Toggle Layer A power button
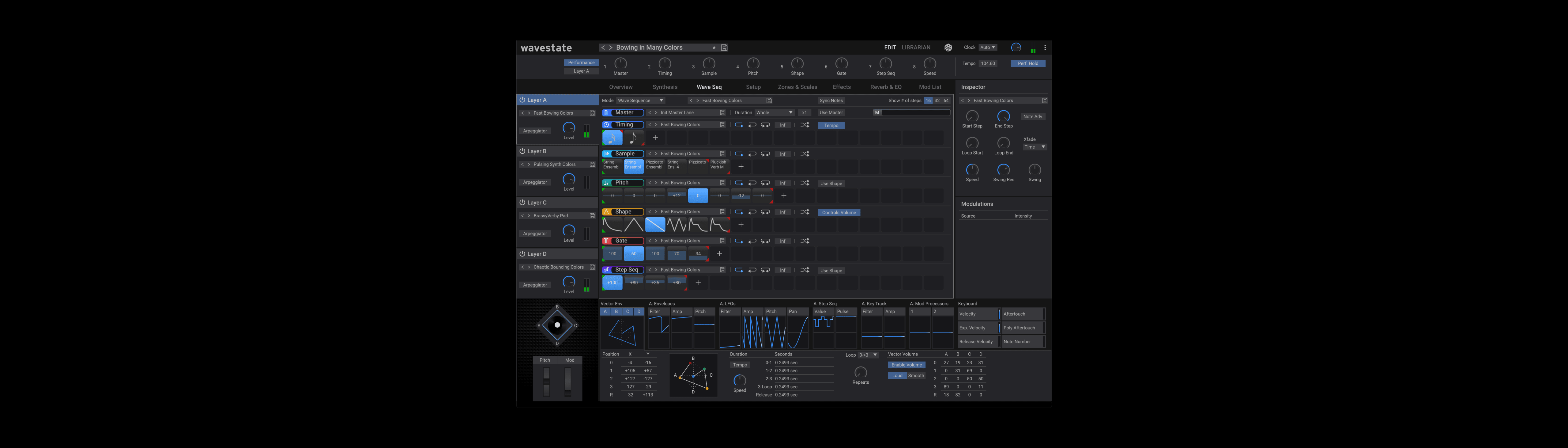 point(522,100)
